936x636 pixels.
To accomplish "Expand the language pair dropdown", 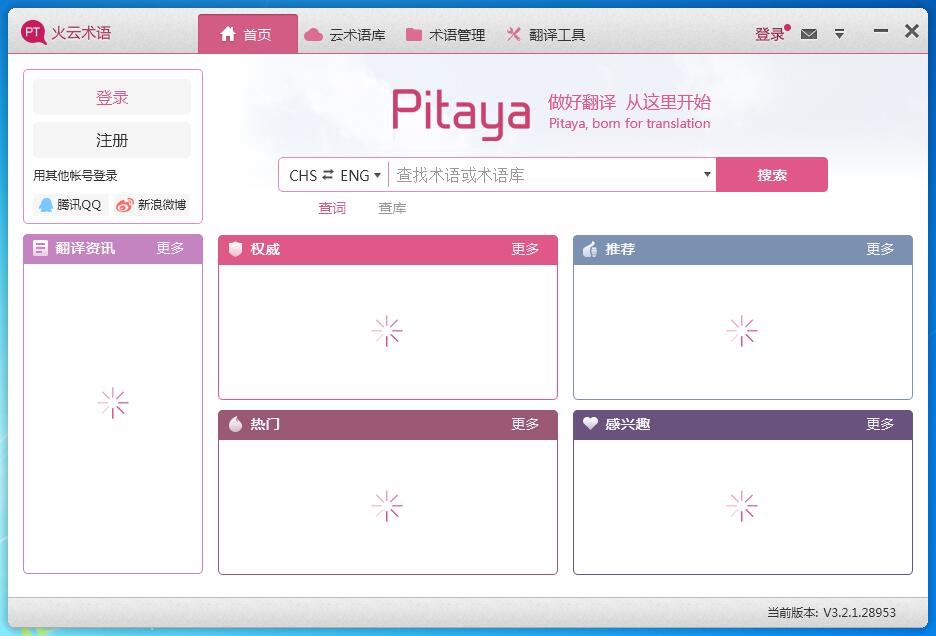I will (x=377, y=175).
